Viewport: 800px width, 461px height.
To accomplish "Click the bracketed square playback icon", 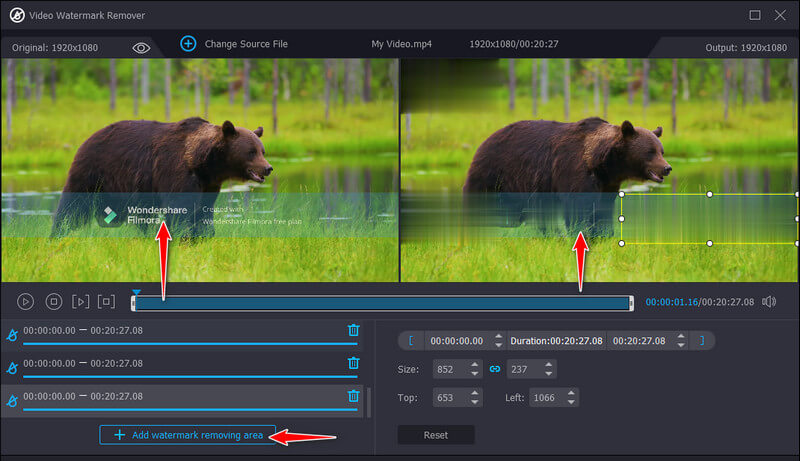I will tap(106, 301).
